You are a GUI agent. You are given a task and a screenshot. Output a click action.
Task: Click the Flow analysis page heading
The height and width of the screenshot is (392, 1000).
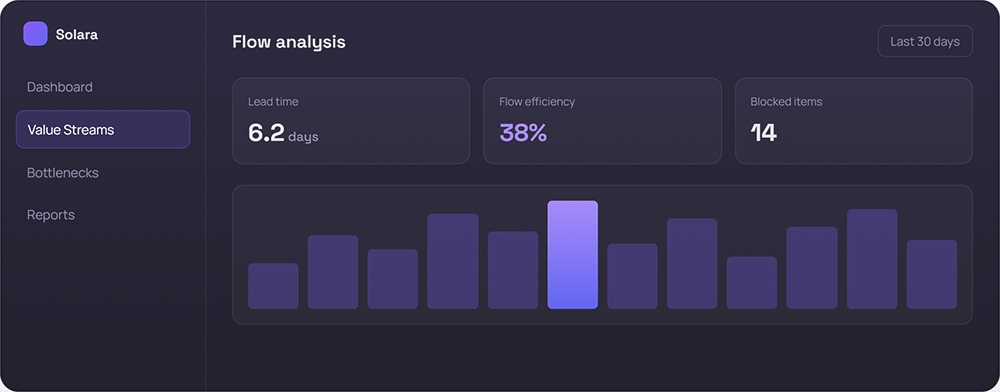289,42
